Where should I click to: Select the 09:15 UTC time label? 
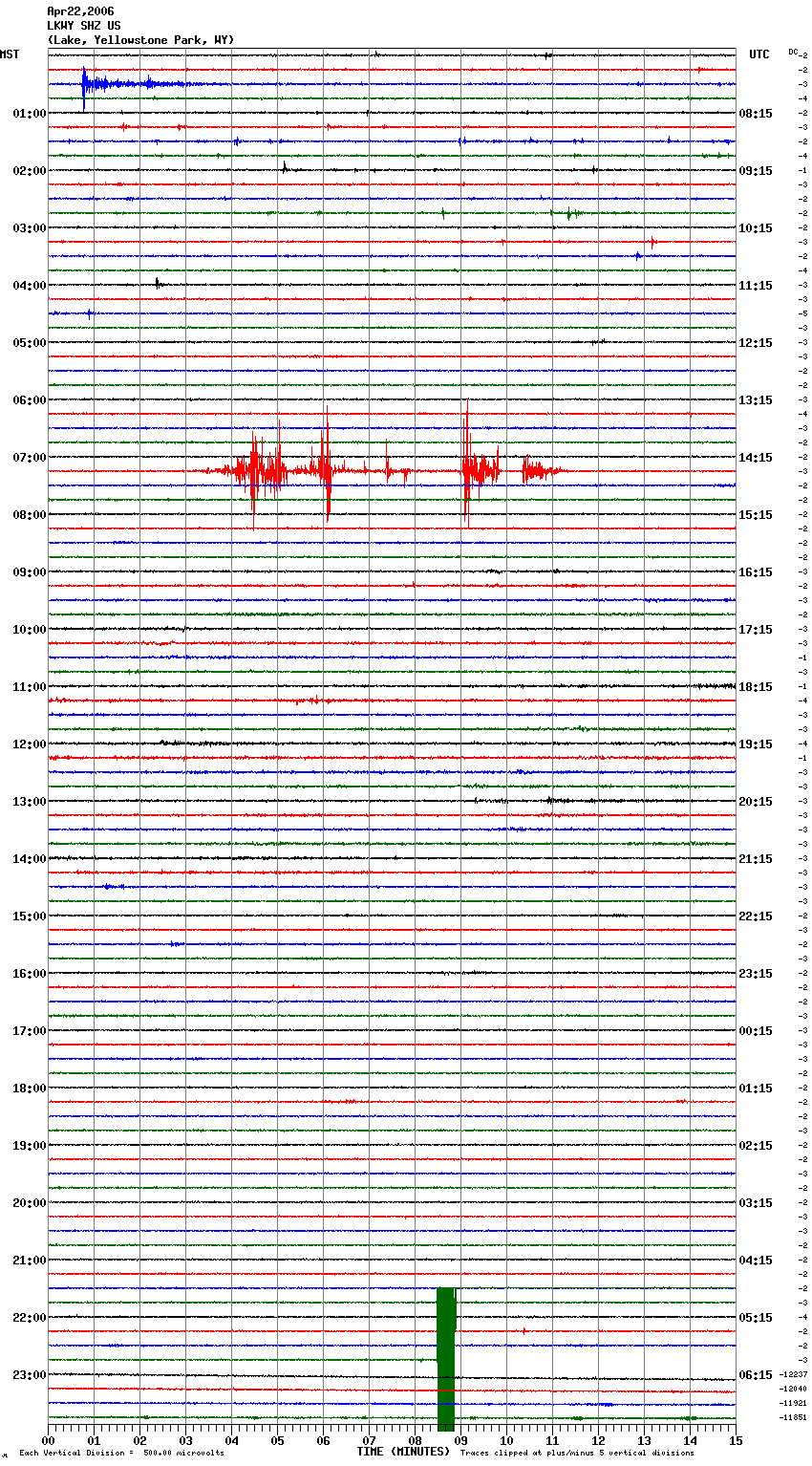756,171
